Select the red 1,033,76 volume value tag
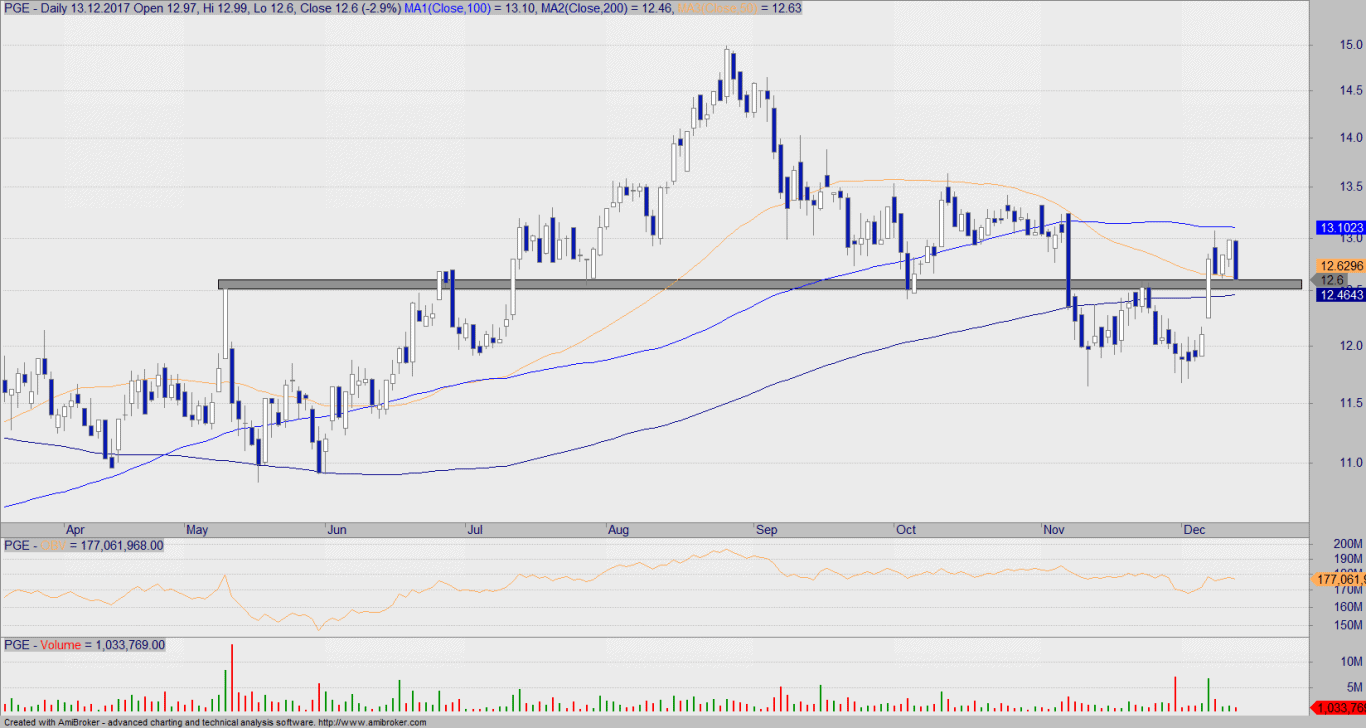 coord(1339,708)
